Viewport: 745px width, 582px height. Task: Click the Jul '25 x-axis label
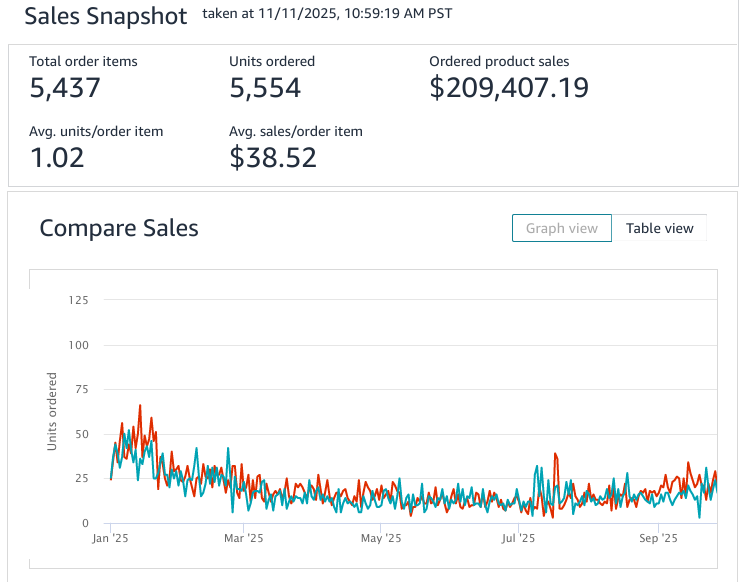click(x=518, y=538)
